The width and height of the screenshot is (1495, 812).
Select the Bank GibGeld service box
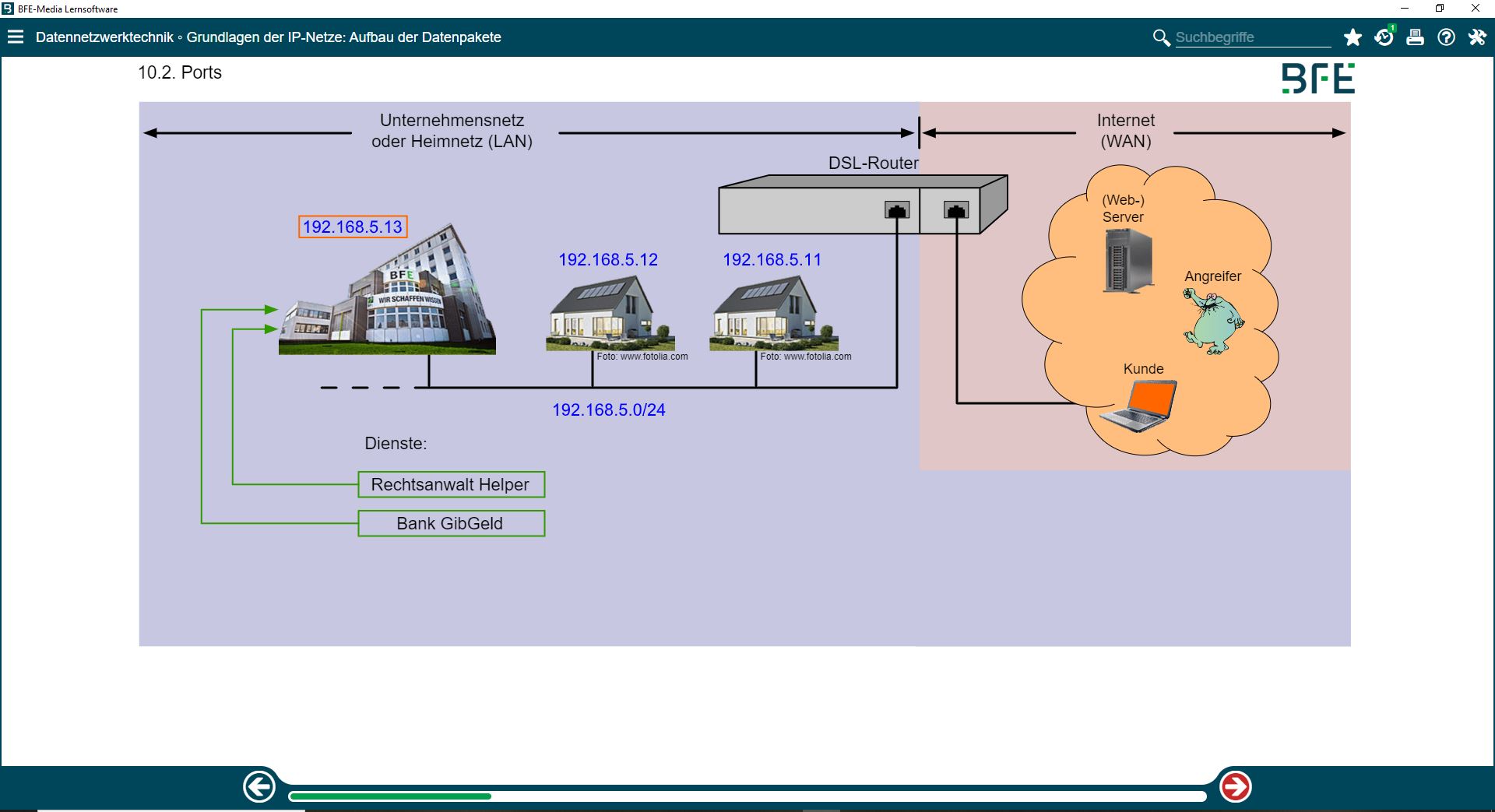[x=451, y=523]
